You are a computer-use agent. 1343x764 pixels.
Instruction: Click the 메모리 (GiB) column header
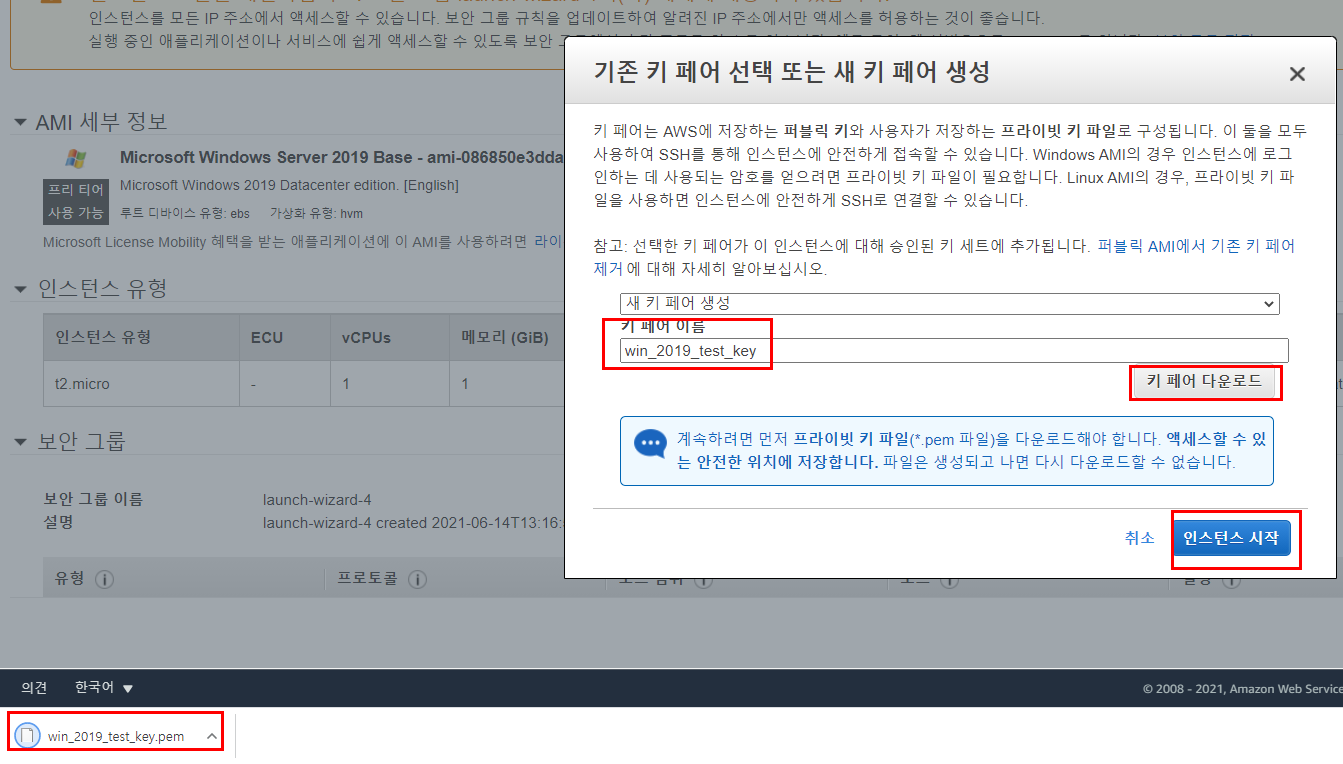tap(505, 338)
